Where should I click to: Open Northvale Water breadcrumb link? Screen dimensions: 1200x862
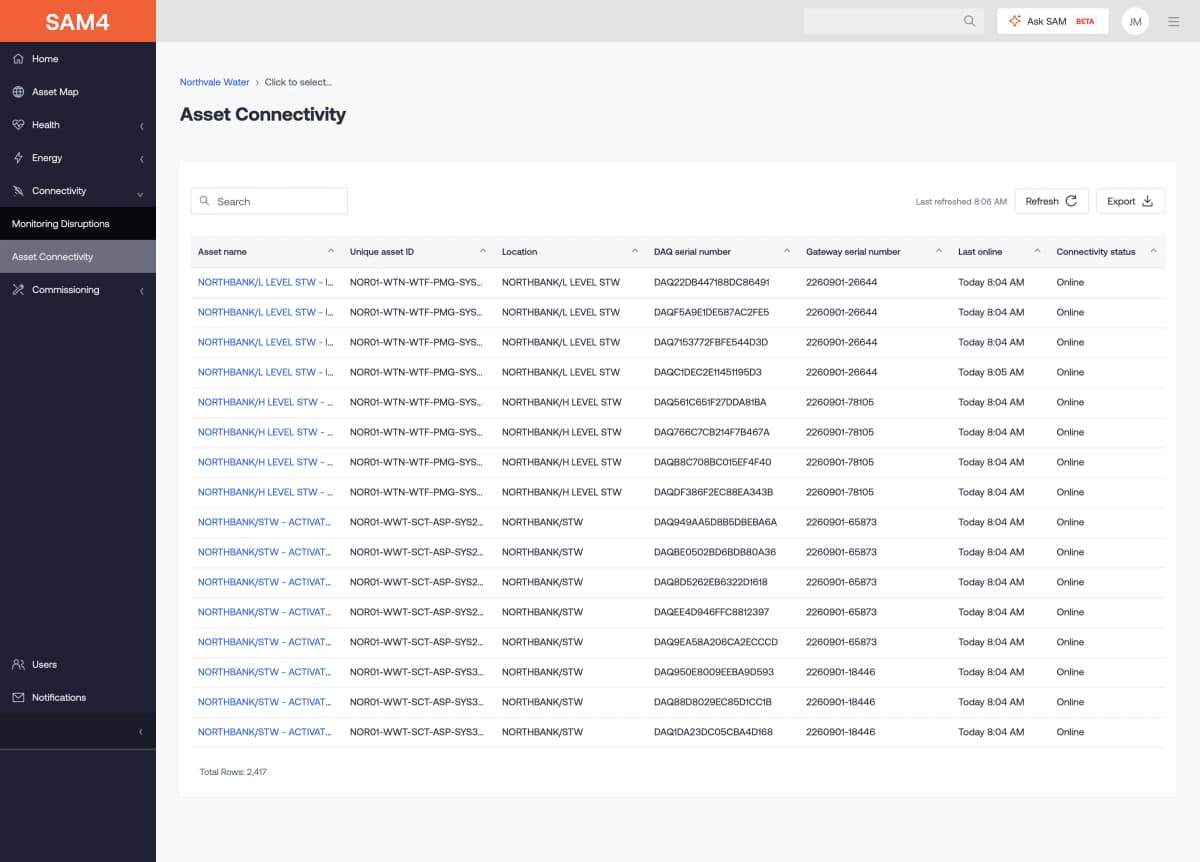[214, 82]
